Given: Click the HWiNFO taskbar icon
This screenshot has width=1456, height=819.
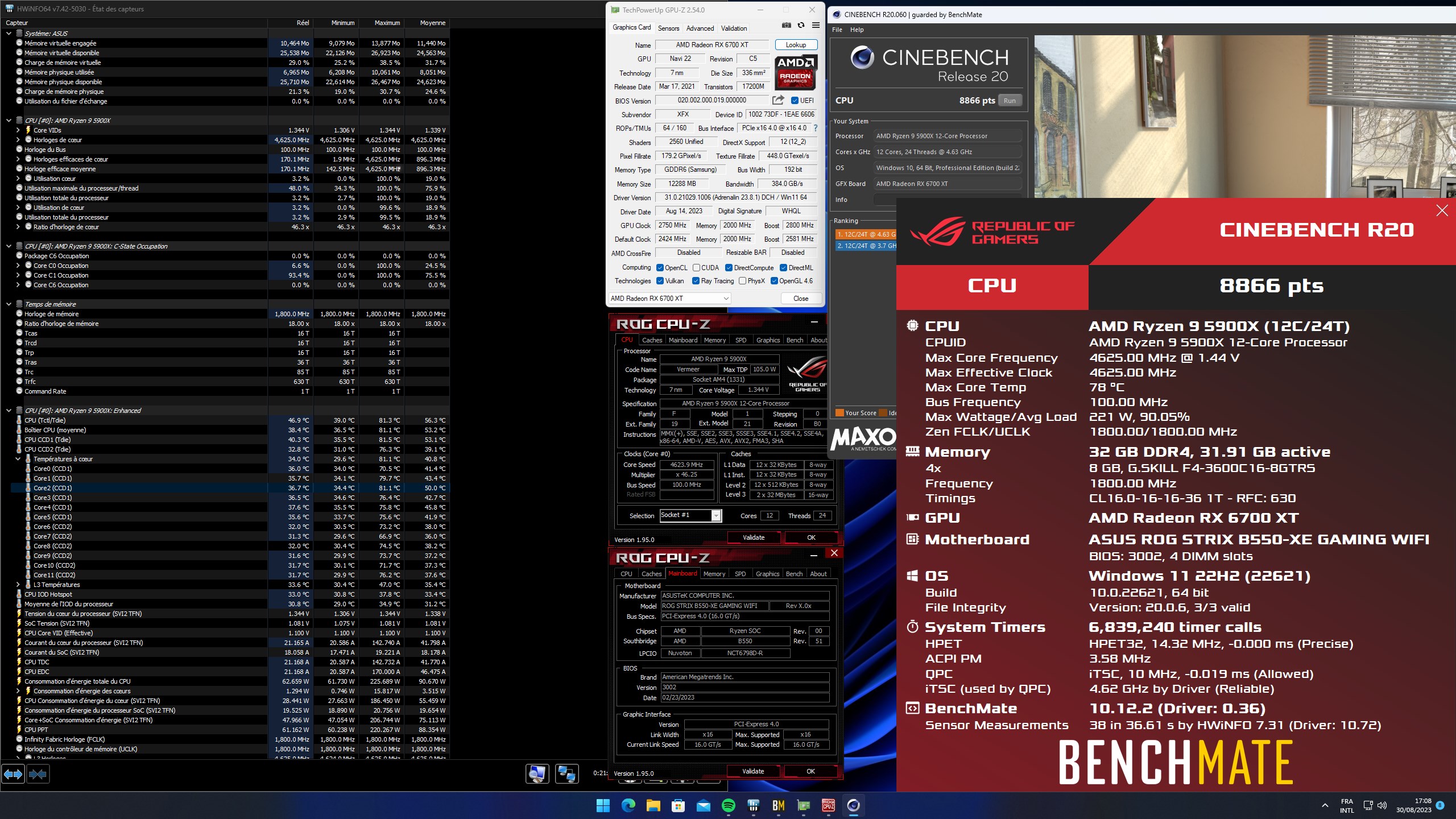Looking at the screenshot, I should click(x=753, y=805).
